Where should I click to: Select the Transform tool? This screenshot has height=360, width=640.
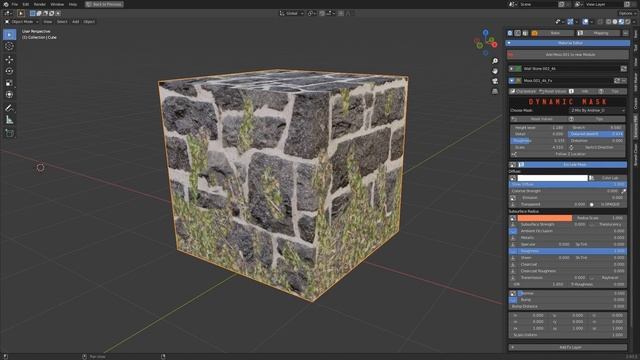tap(9, 95)
